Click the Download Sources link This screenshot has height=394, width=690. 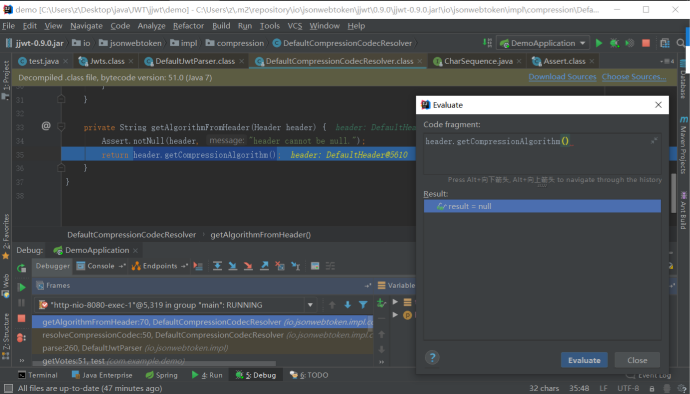[x=562, y=77]
